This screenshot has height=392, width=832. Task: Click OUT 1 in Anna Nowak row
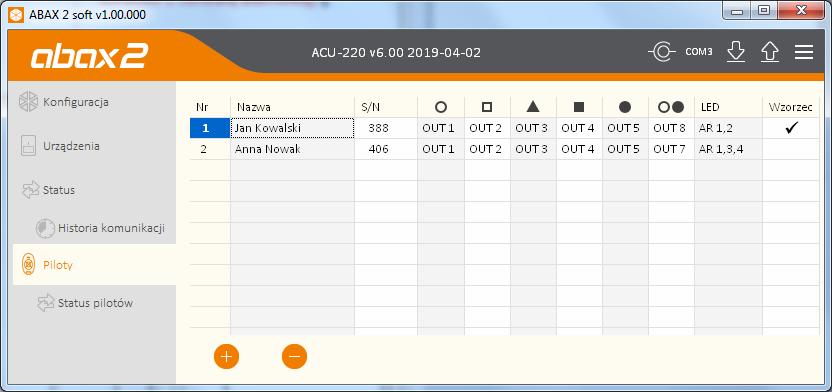441,149
